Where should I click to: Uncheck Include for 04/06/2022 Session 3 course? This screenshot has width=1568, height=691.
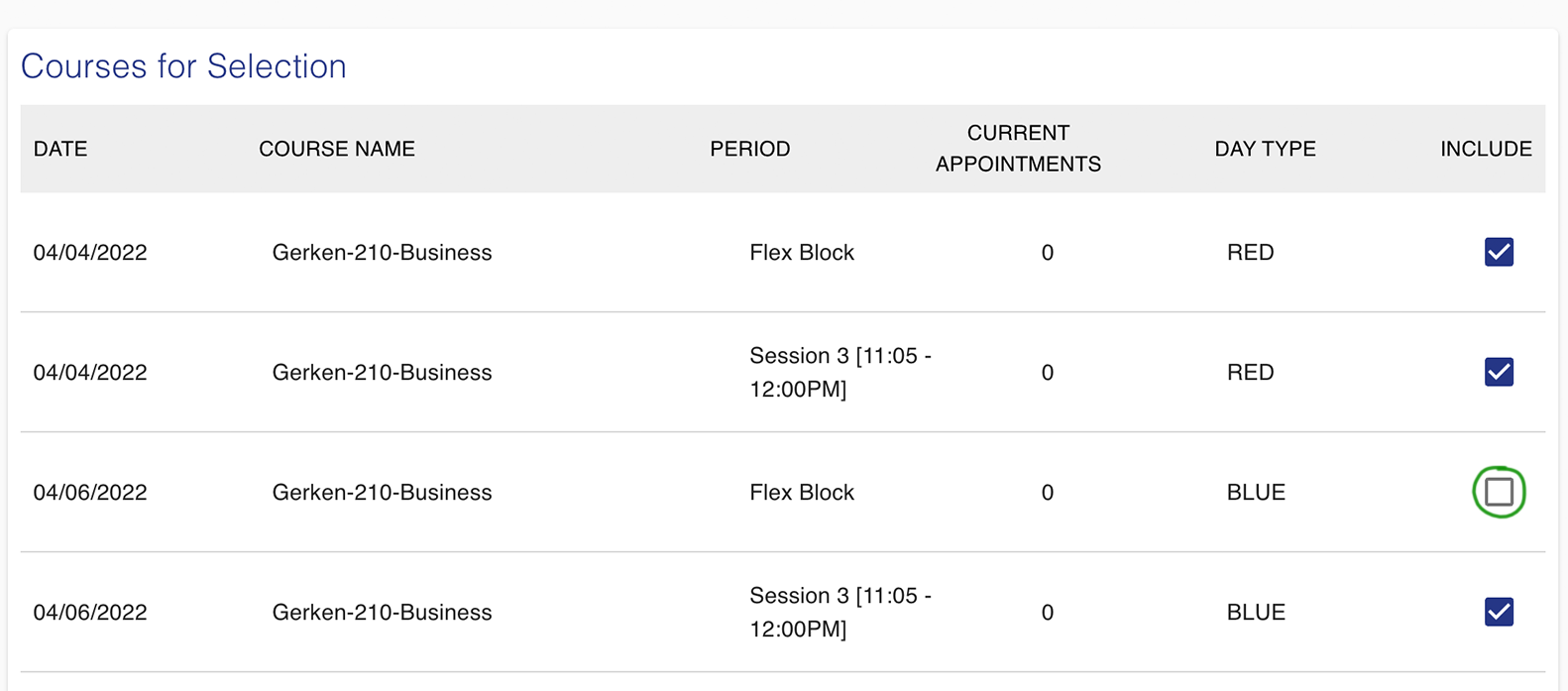pos(1499,612)
